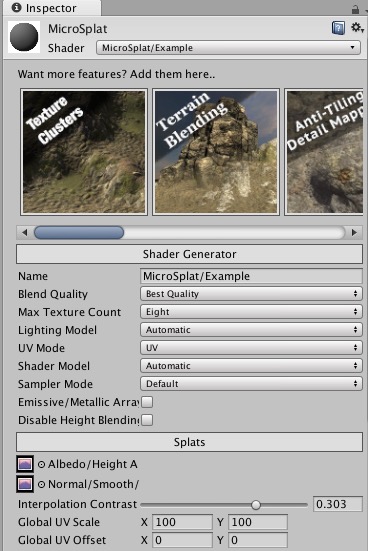Viewport: 368px width, 551px height.
Task: Open the Blend Quality dropdown
Action: [251, 294]
